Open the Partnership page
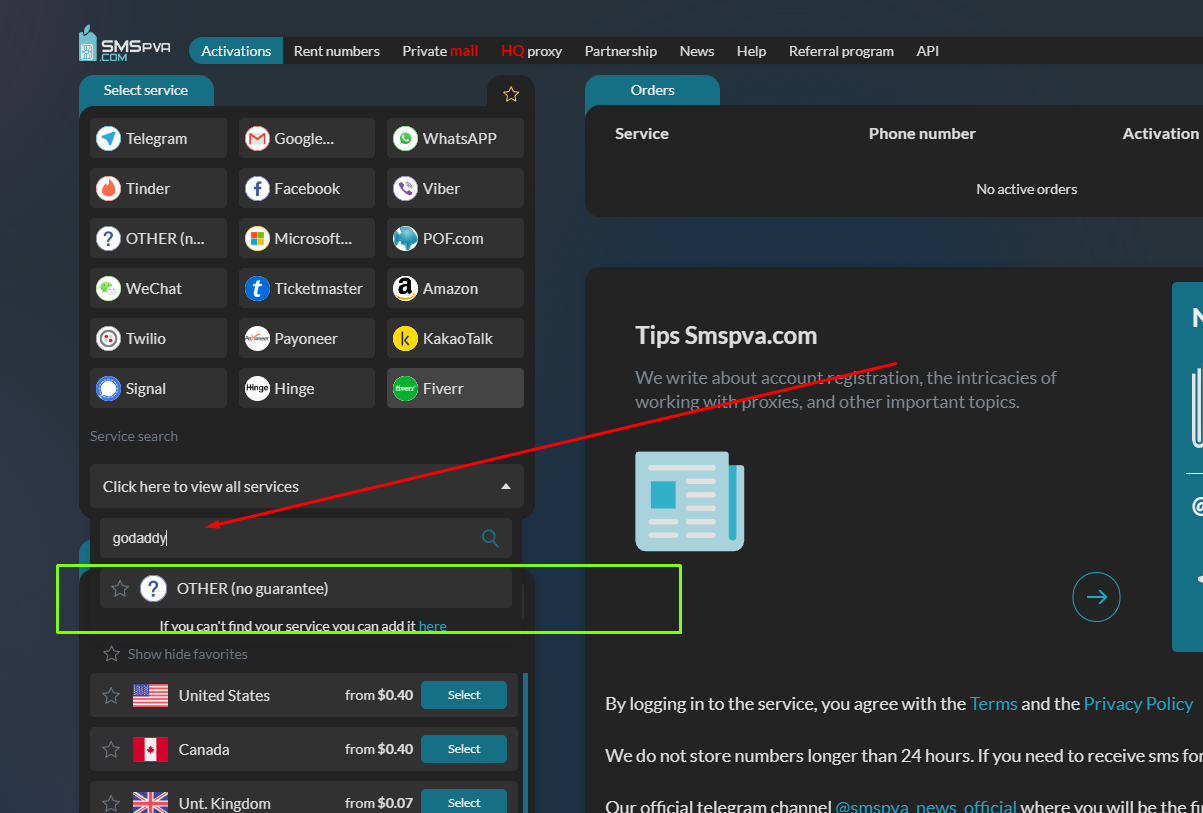1203x813 pixels. pyautogui.click(x=621, y=51)
